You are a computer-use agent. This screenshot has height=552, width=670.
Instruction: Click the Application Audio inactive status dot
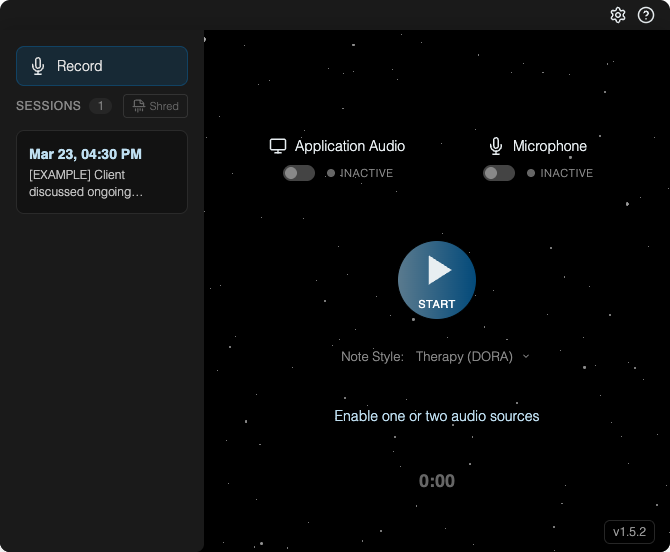(331, 173)
